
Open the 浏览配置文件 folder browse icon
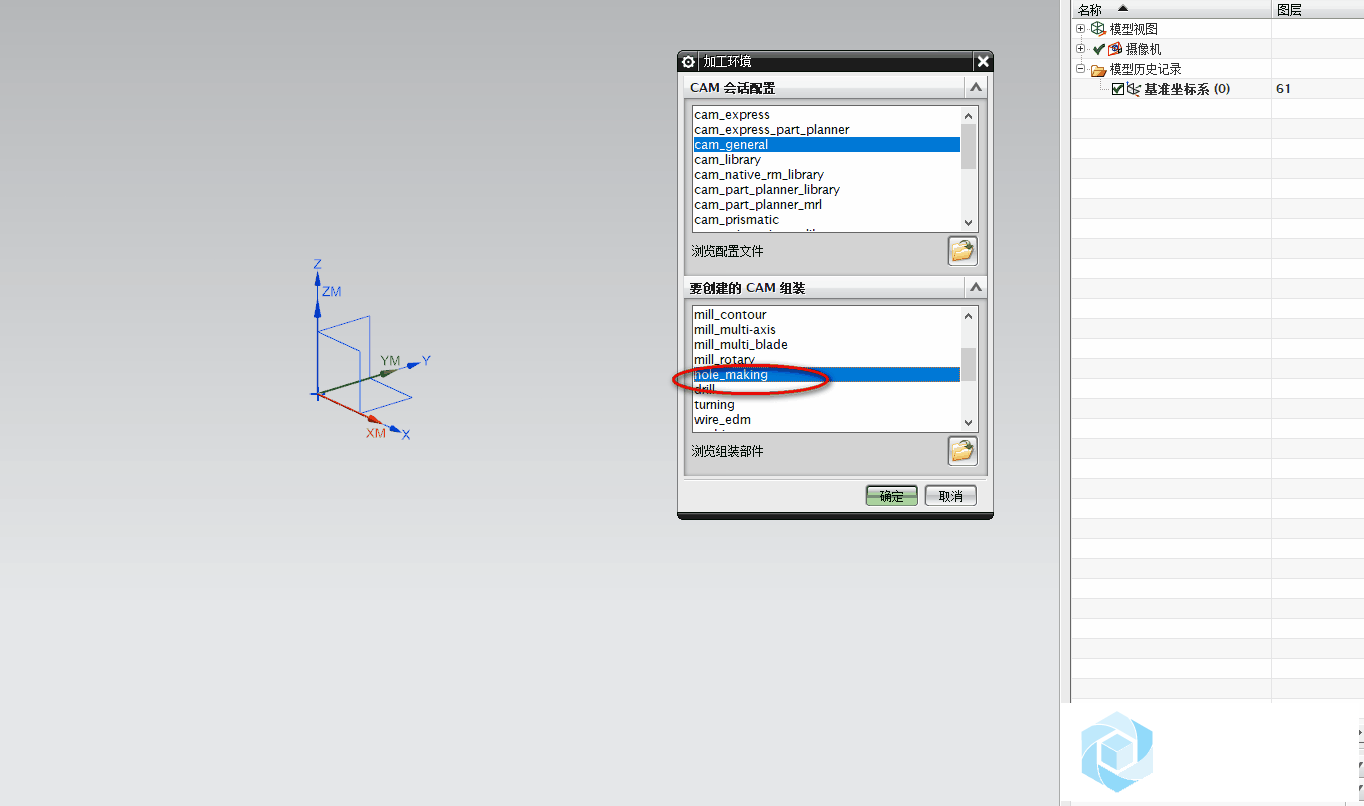pos(962,251)
